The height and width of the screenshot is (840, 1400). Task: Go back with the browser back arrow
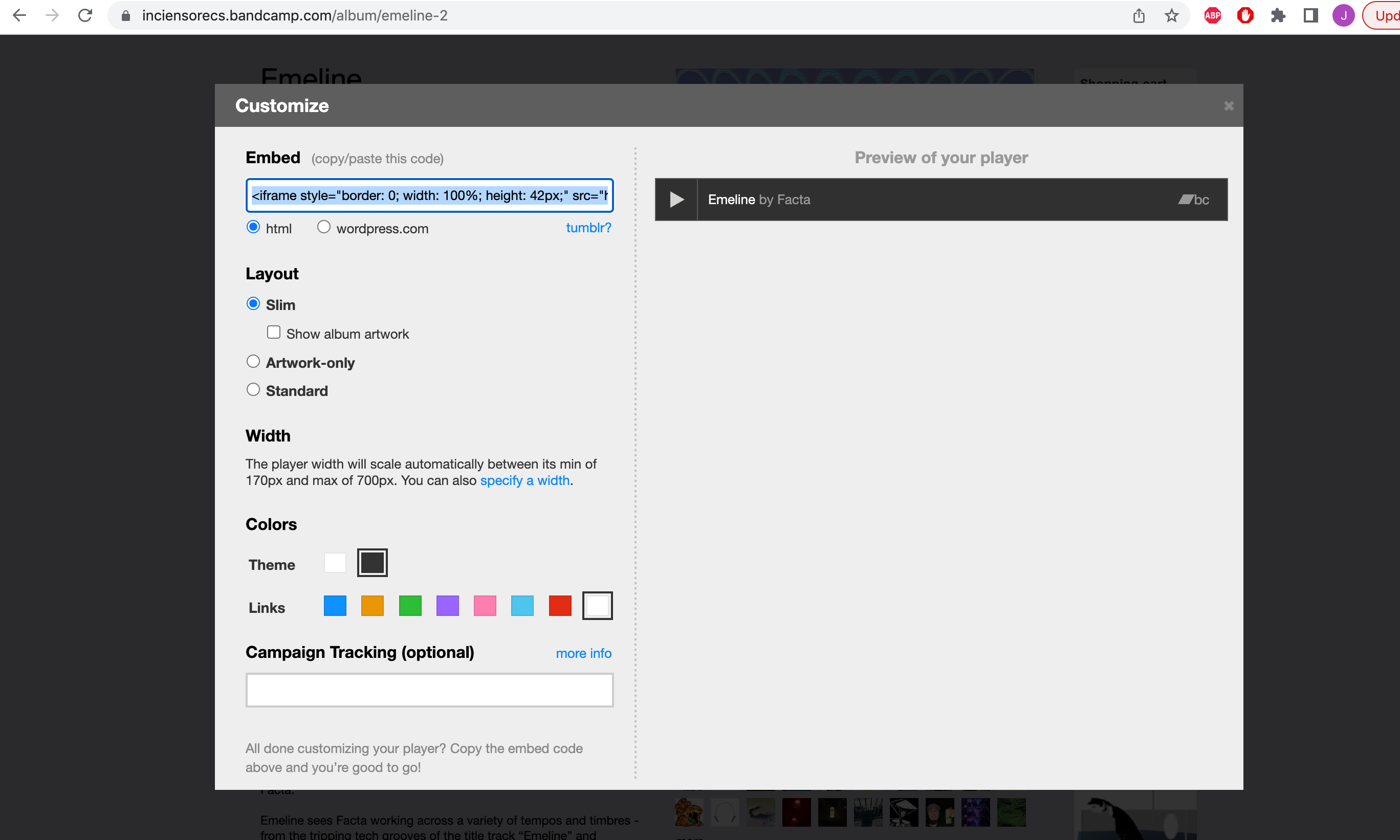coord(19,15)
